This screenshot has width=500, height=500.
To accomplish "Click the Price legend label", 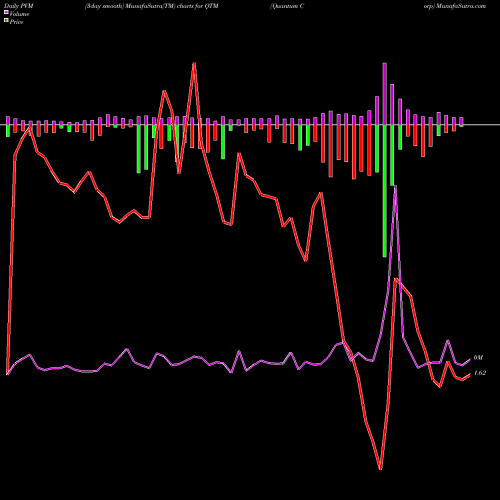I will click(16, 22).
